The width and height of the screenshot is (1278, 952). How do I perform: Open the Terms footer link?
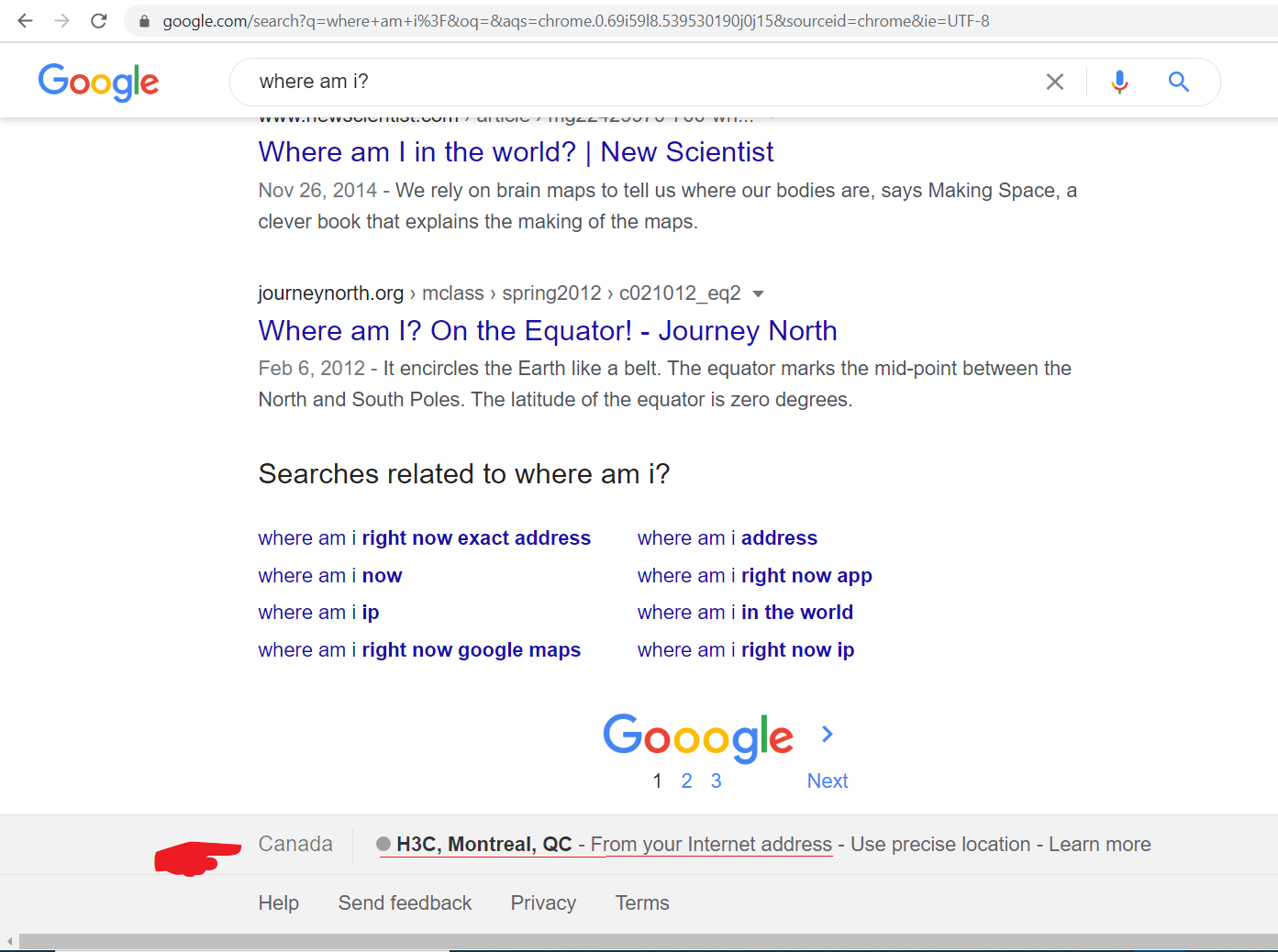[x=642, y=903]
